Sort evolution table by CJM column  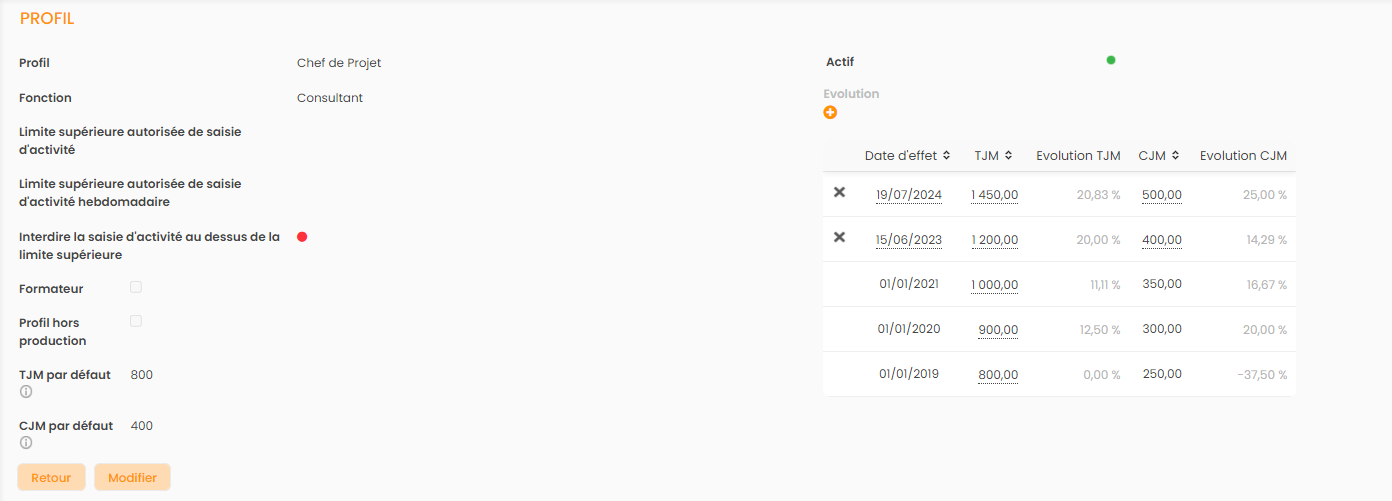1159,156
